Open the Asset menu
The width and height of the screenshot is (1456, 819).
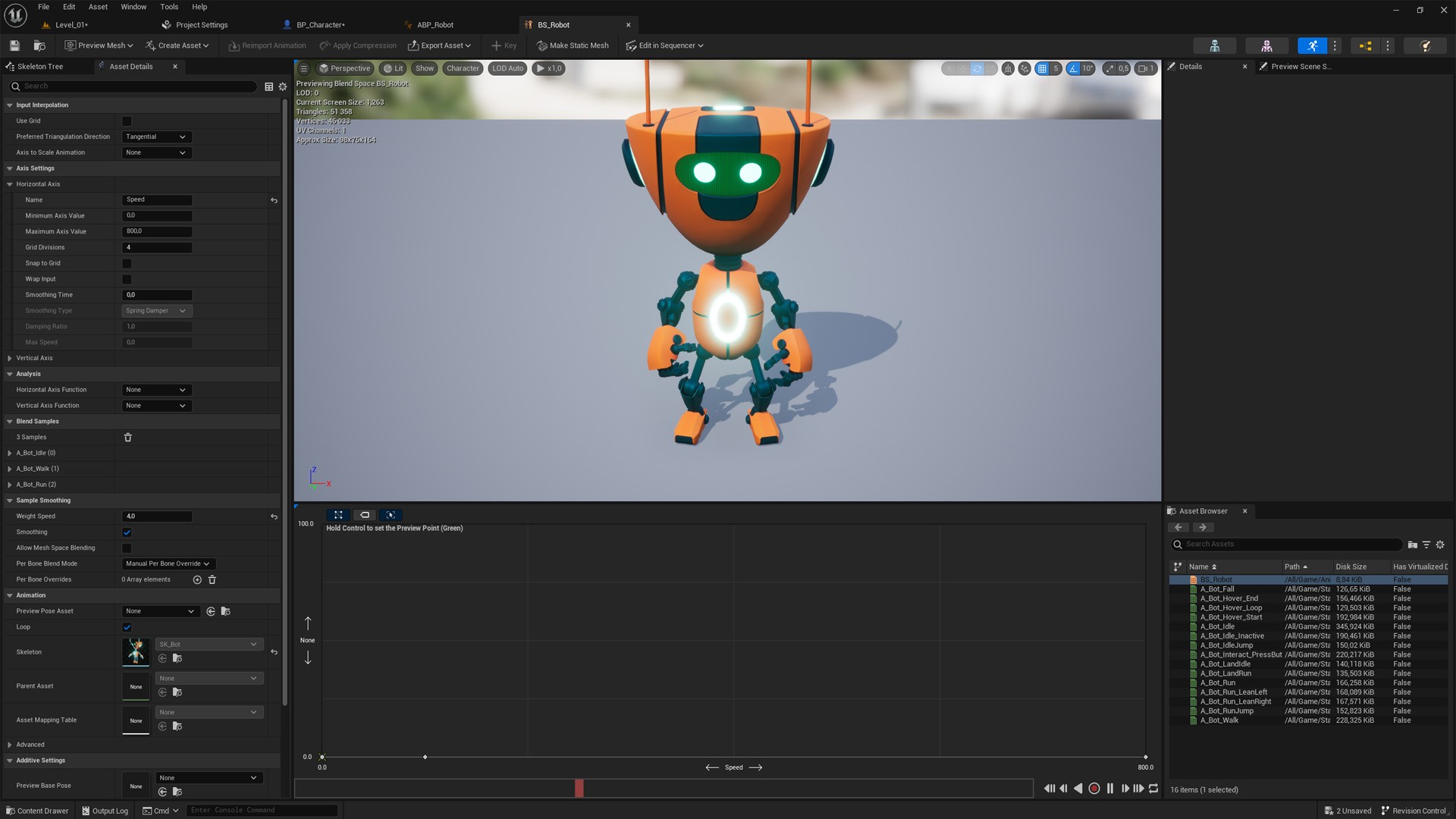[x=98, y=7]
